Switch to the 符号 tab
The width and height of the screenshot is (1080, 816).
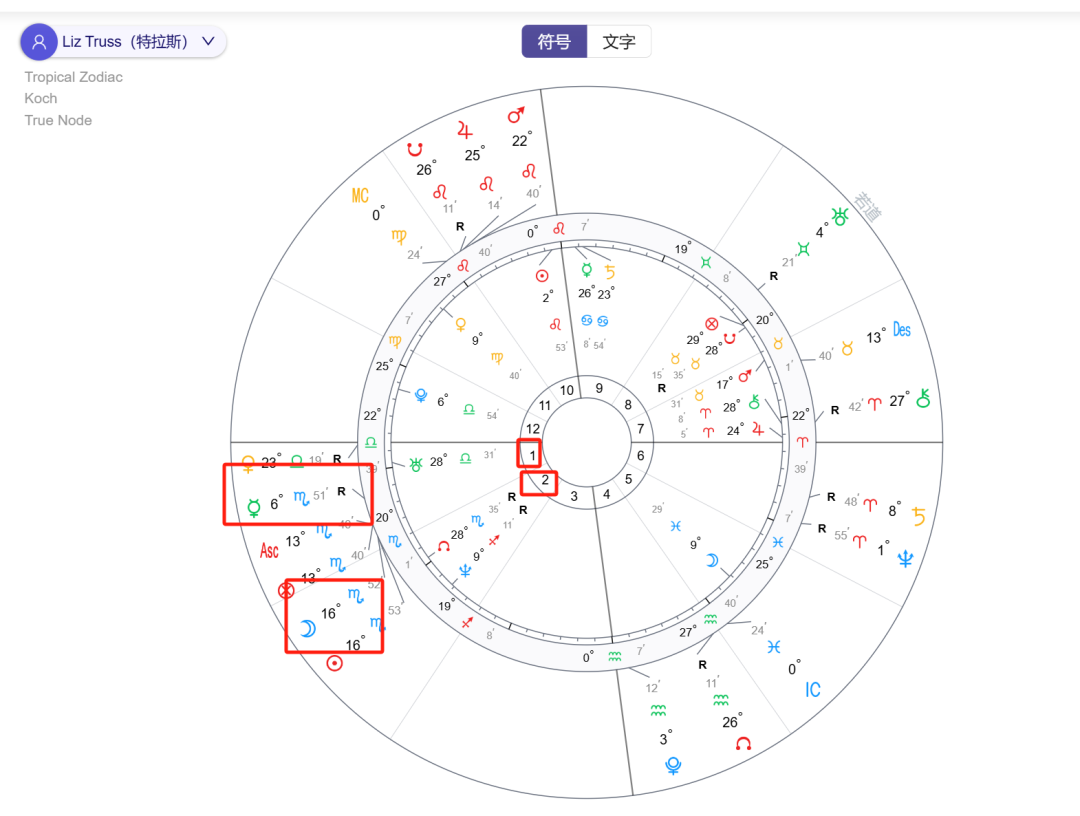point(554,41)
